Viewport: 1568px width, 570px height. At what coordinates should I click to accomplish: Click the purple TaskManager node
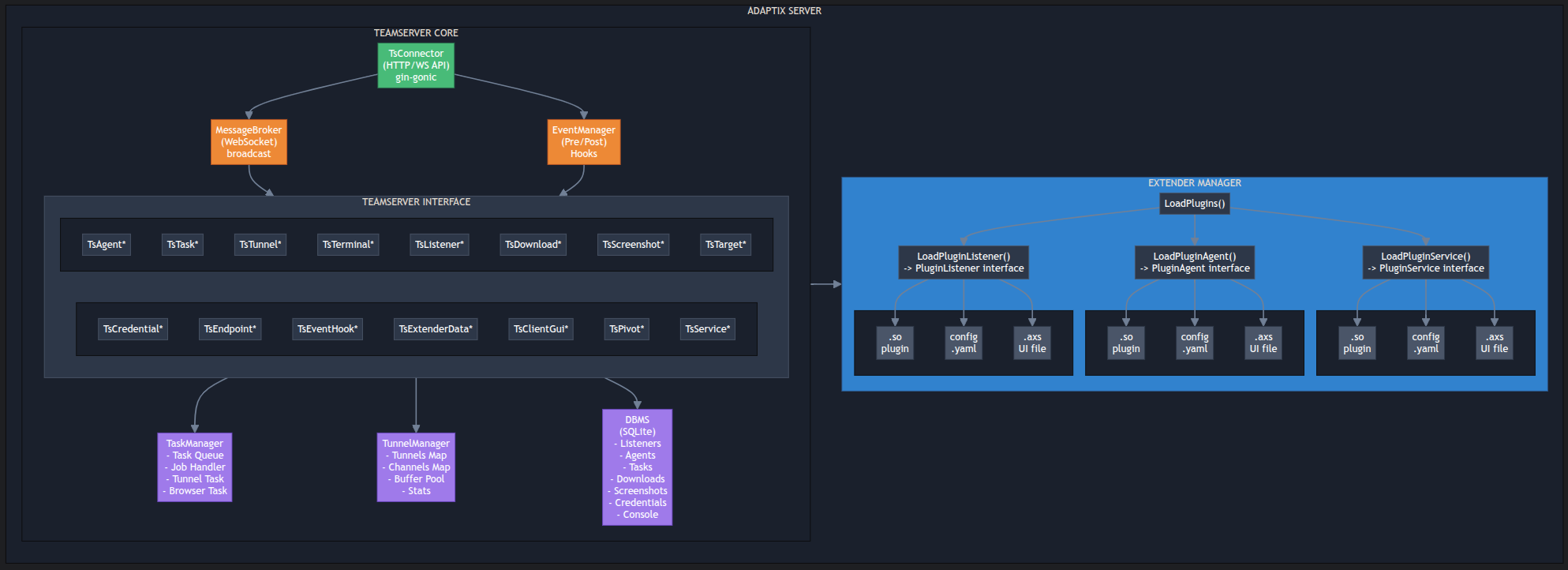(x=195, y=467)
